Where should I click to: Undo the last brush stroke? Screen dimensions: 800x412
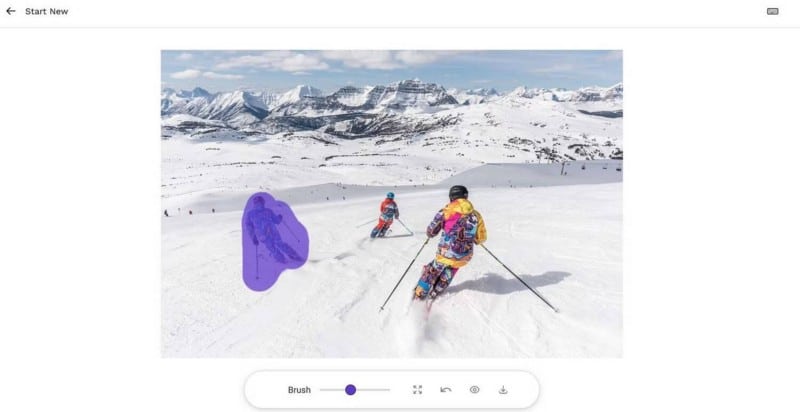[445, 390]
